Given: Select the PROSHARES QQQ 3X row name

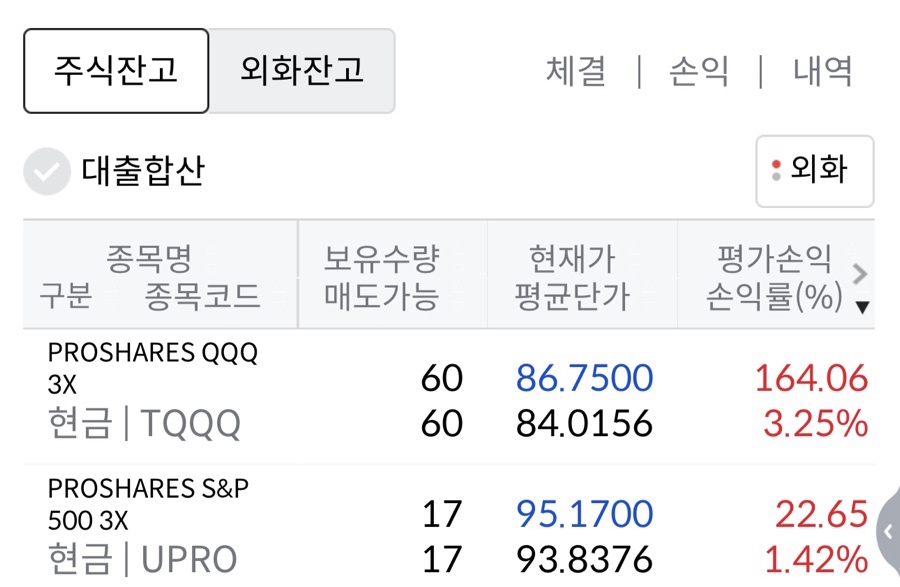Looking at the screenshot, I should coord(152,368).
